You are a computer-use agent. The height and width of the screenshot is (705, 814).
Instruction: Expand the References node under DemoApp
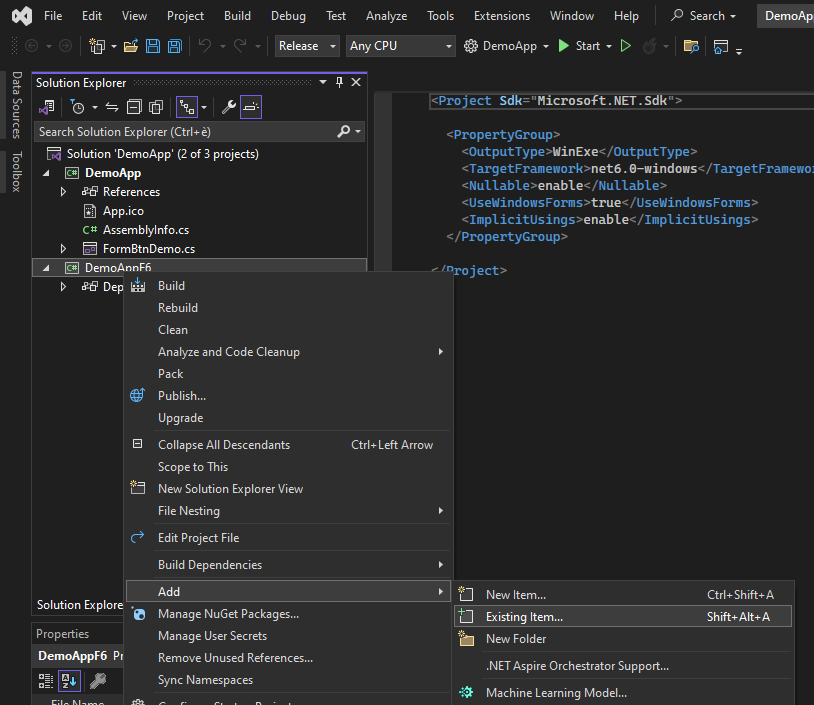[64, 192]
